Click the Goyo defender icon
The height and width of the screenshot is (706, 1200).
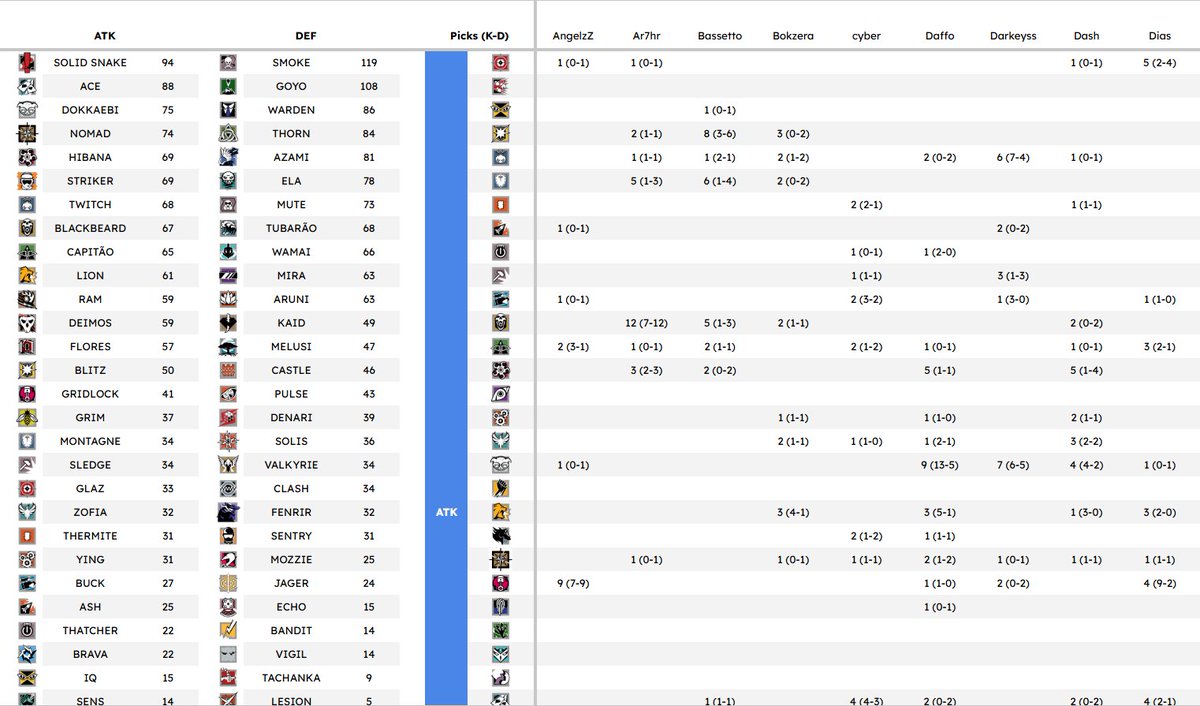point(228,86)
